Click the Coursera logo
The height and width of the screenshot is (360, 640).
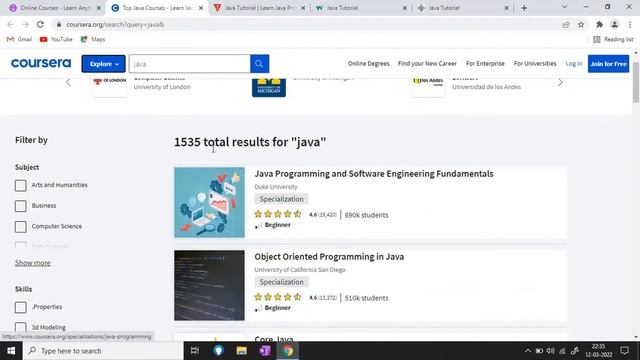point(41,63)
